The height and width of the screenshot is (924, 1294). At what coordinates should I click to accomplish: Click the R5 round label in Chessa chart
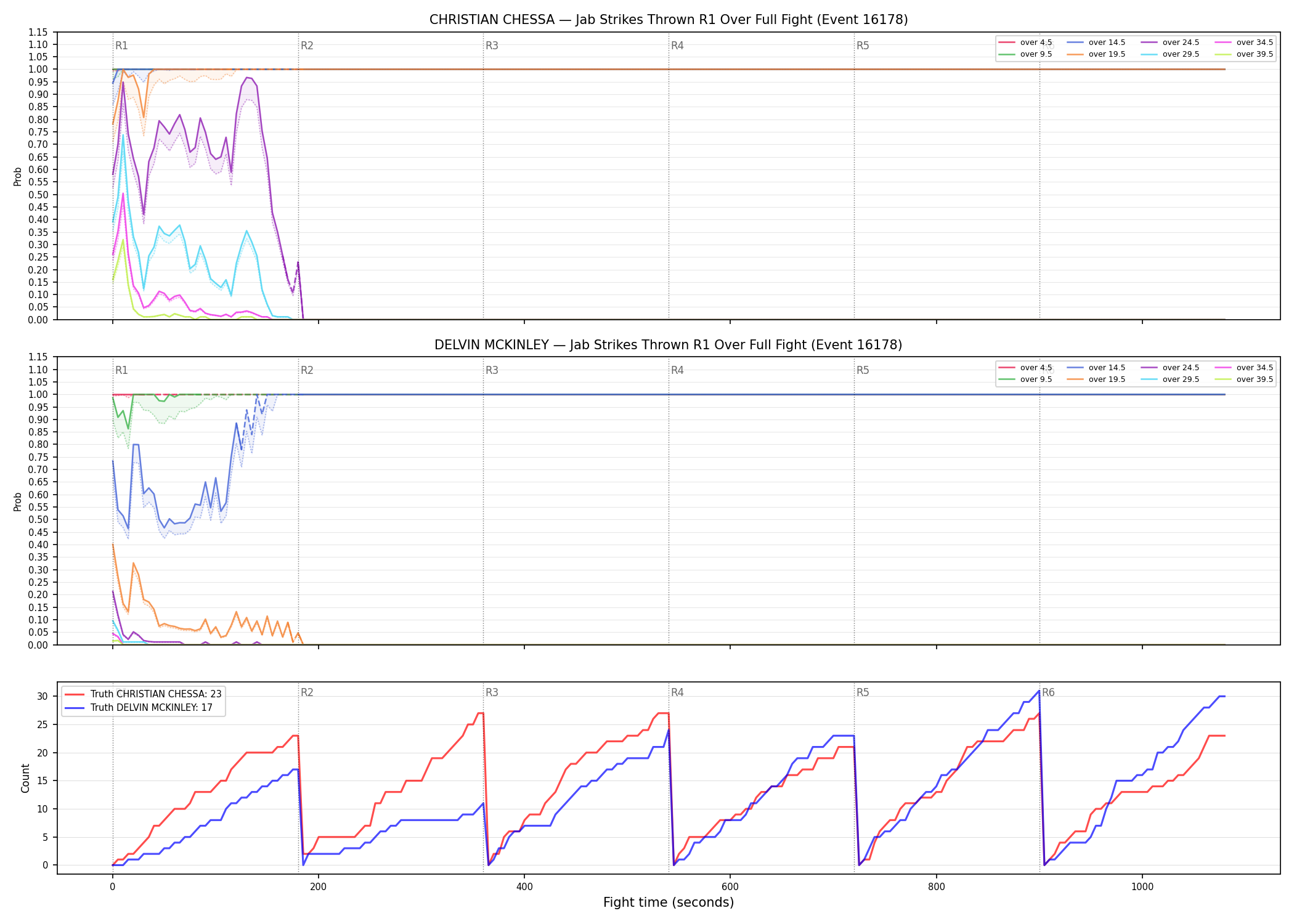(x=863, y=46)
